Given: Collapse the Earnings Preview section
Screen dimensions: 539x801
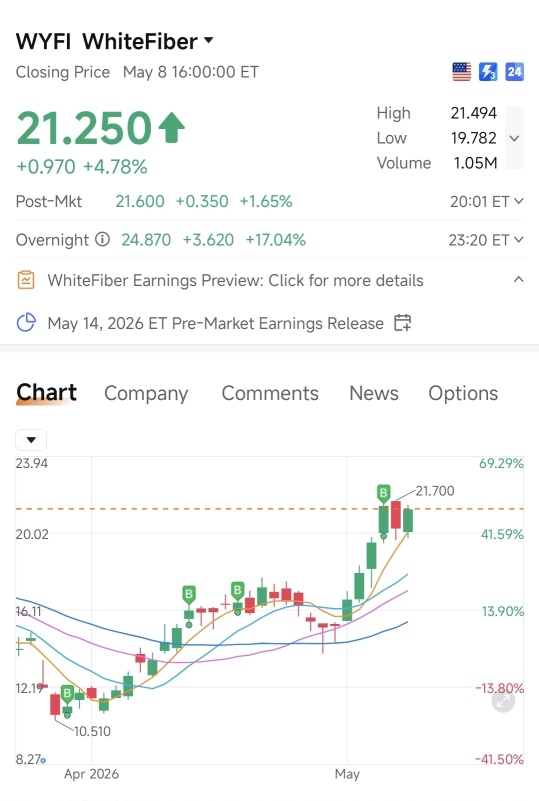Looking at the screenshot, I should pos(519,280).
